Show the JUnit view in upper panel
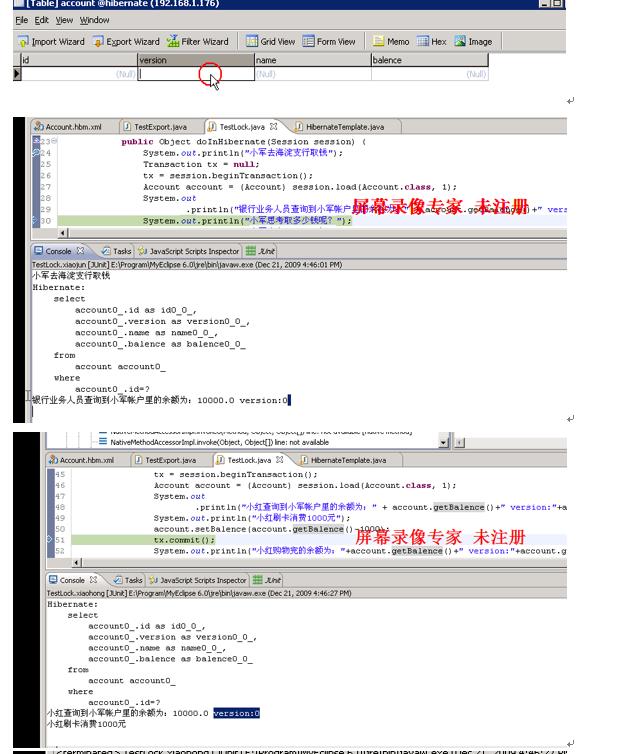633x754 pixels. point(260,251)
